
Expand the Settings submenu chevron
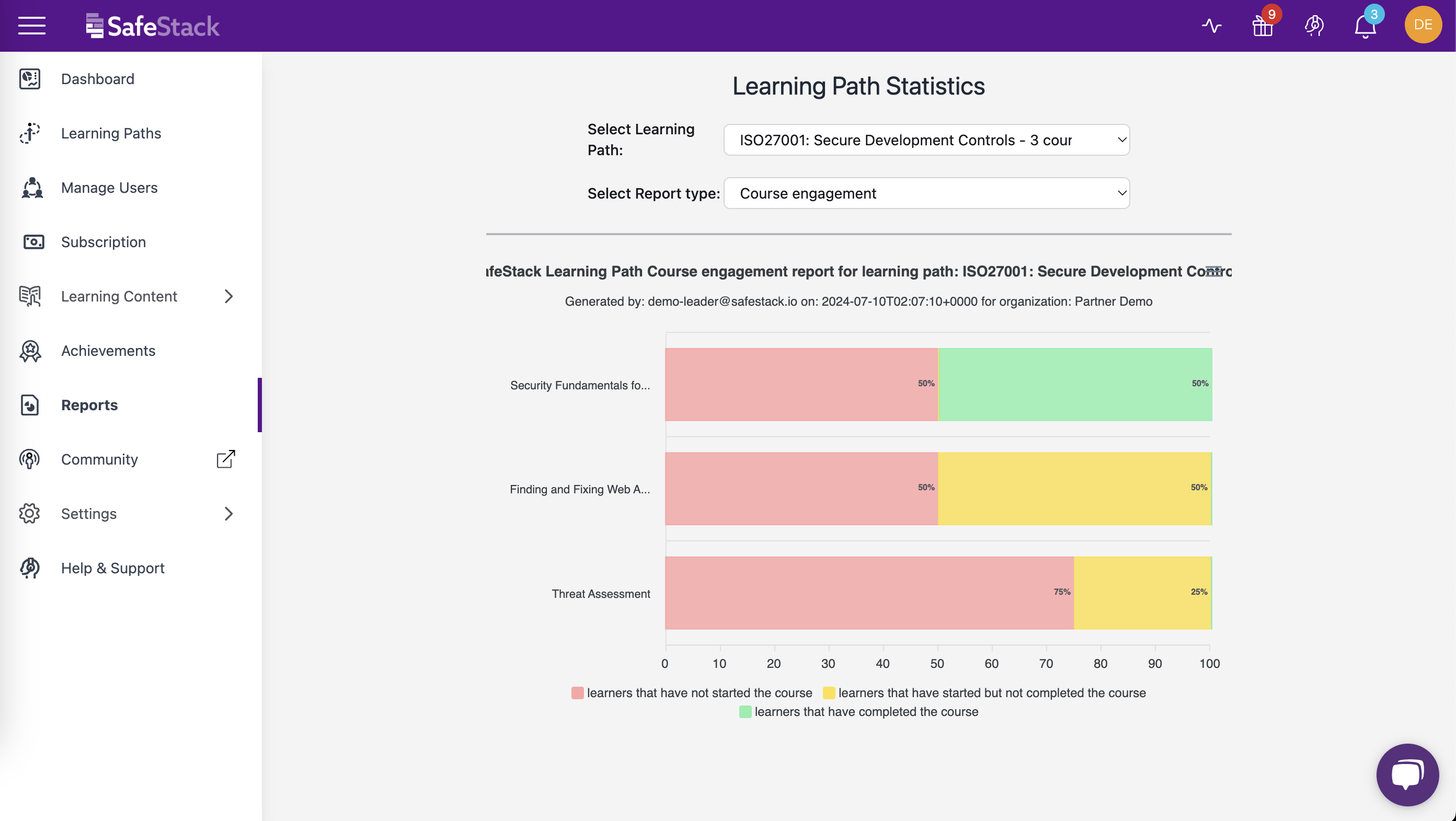228,514
